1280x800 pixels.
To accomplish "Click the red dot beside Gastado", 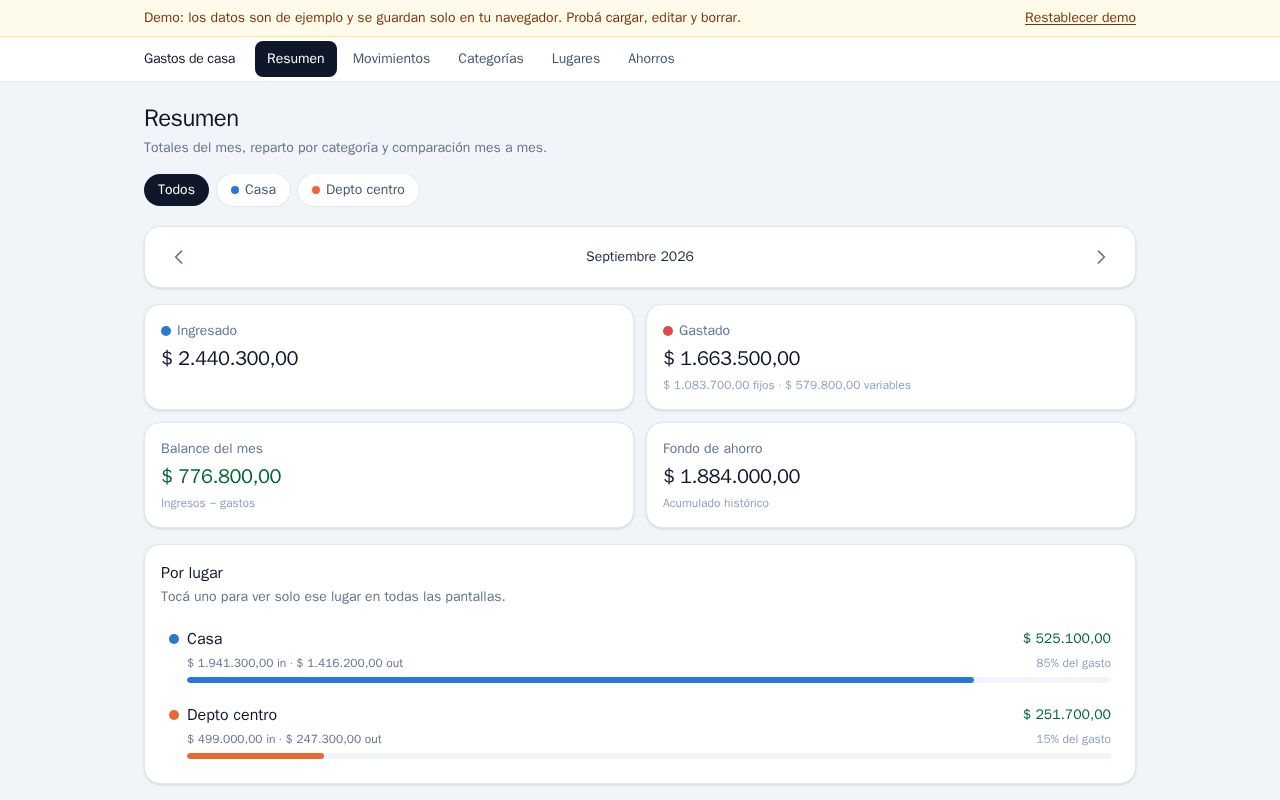I will pyautogui.click(x=668, y=331).
